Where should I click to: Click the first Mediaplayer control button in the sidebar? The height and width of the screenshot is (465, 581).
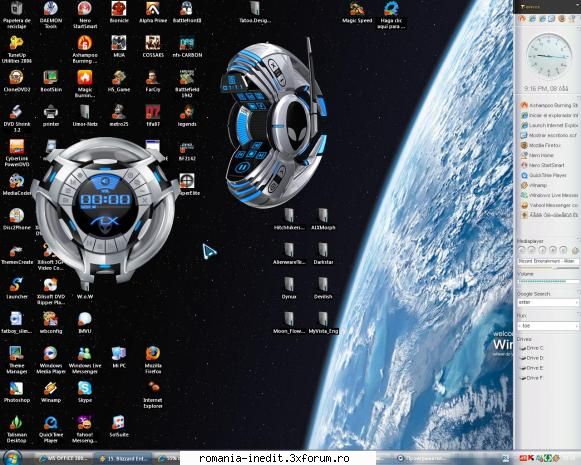pyautogui.click(x=521, y=250)
